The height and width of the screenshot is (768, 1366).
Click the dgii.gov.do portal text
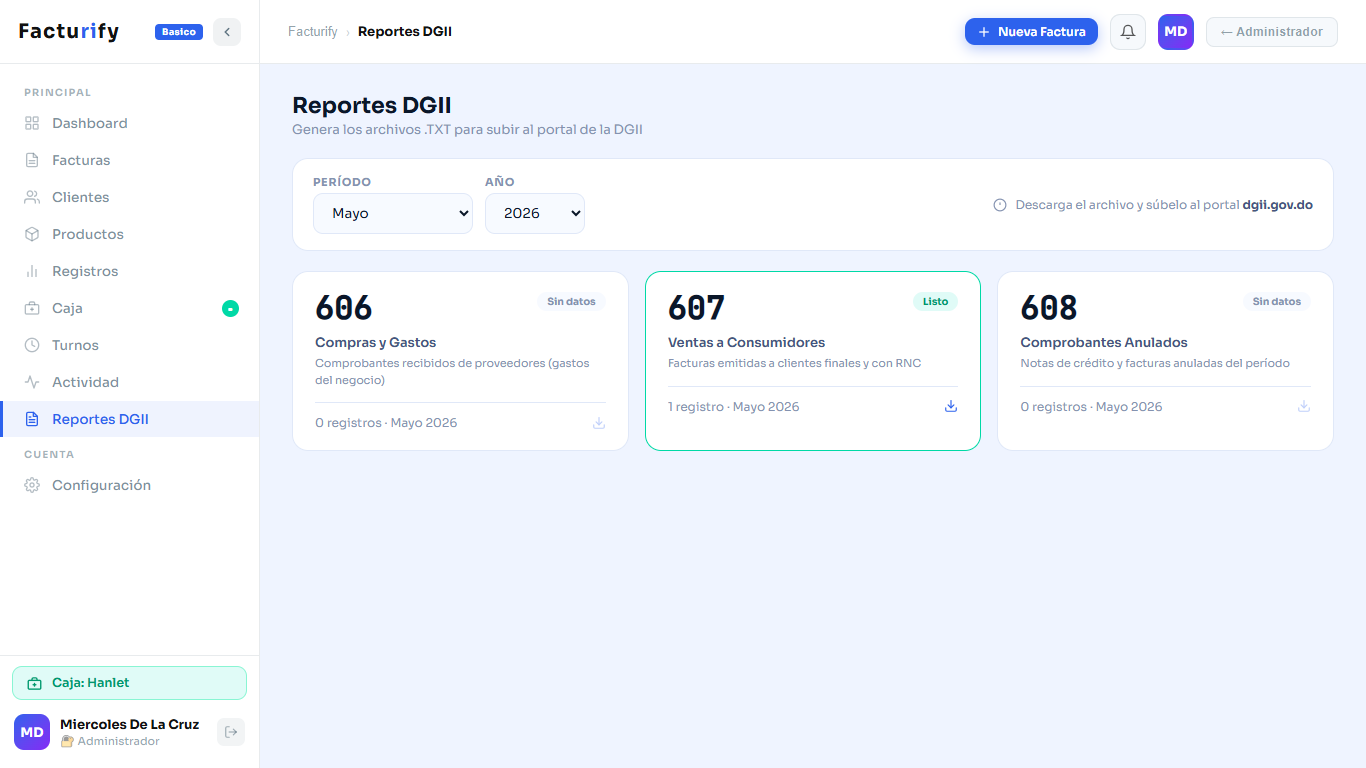(x=1277, y=205)
